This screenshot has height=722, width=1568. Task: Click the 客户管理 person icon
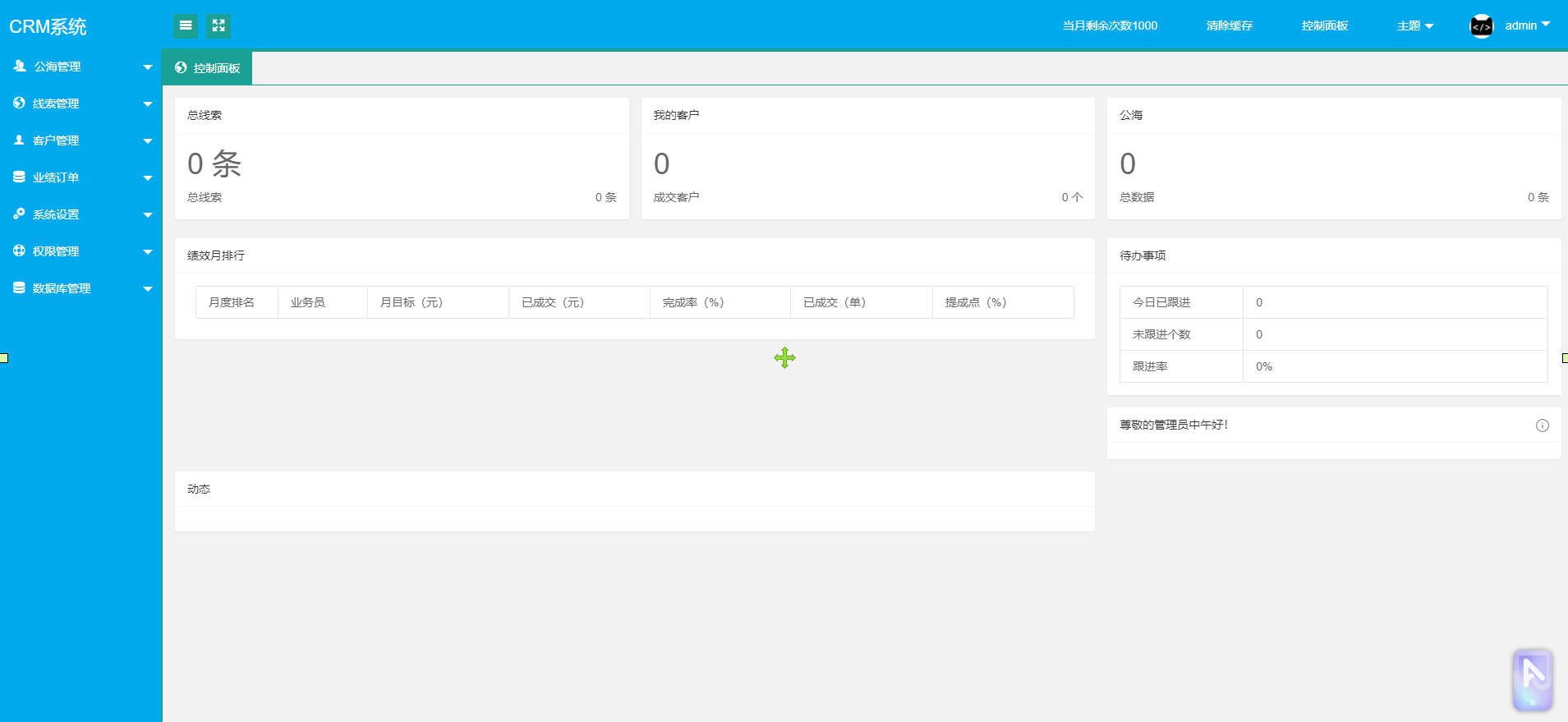click(19, 140)
